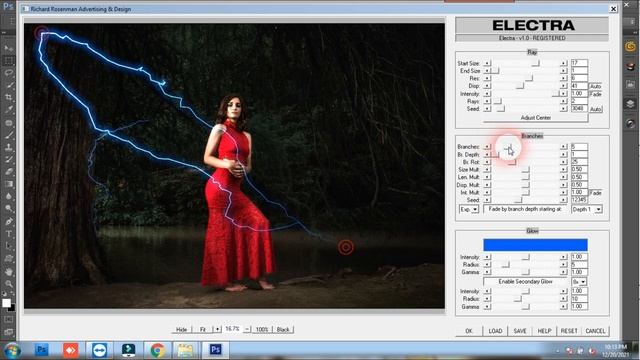This screenshot has height=360, width=640.
Task: Click the foreground color swatch
Action: [6, 303]
